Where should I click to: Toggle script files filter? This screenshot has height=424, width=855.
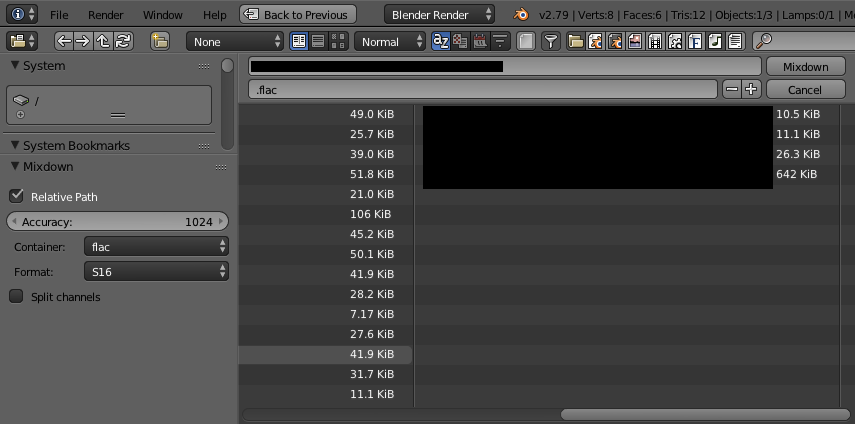point(675,41)
